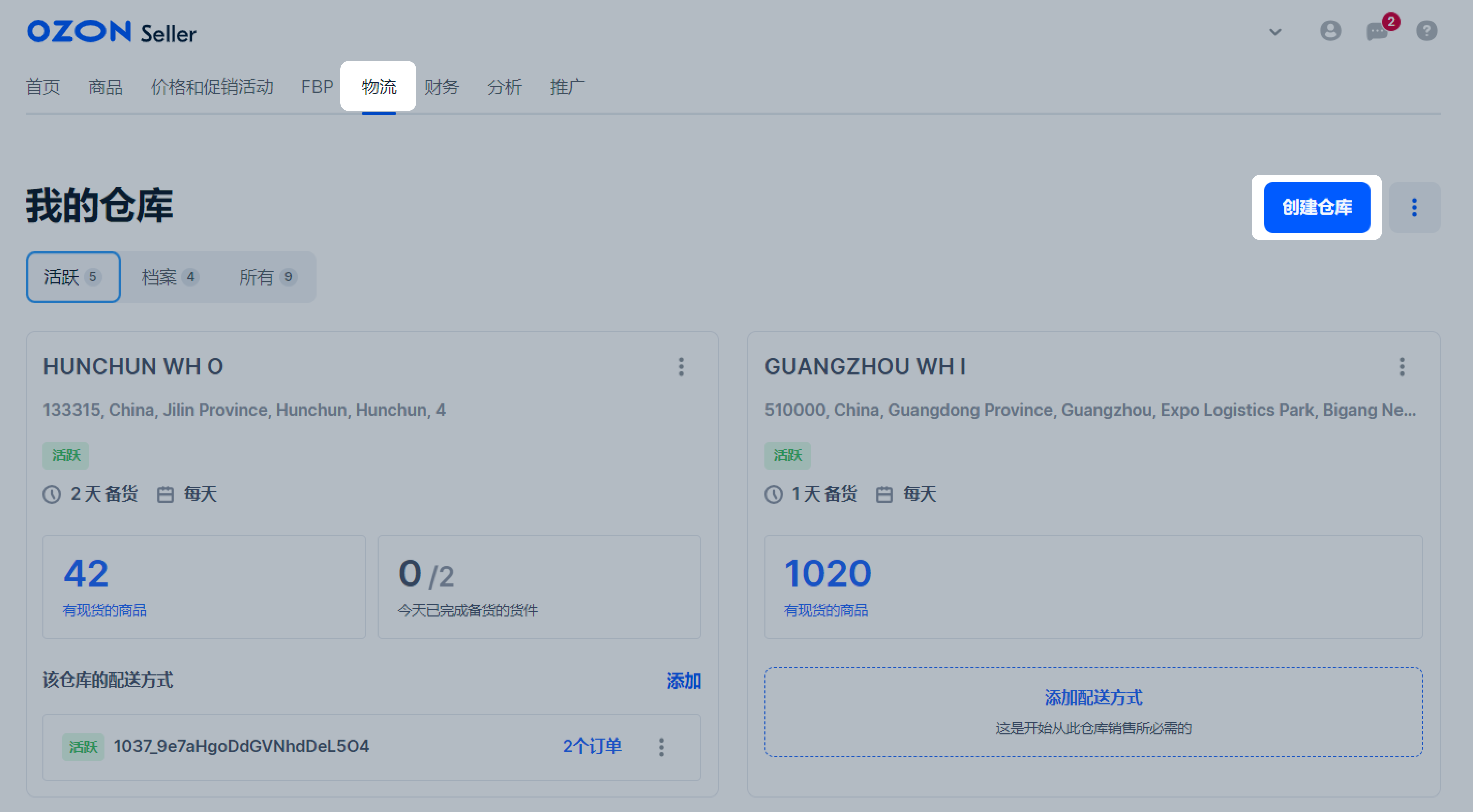Viewport: 1473px width, 812px height.
Task: Click 添加配送方式 in GUANGZHOU card
Action: click(x=1093, y=698)
